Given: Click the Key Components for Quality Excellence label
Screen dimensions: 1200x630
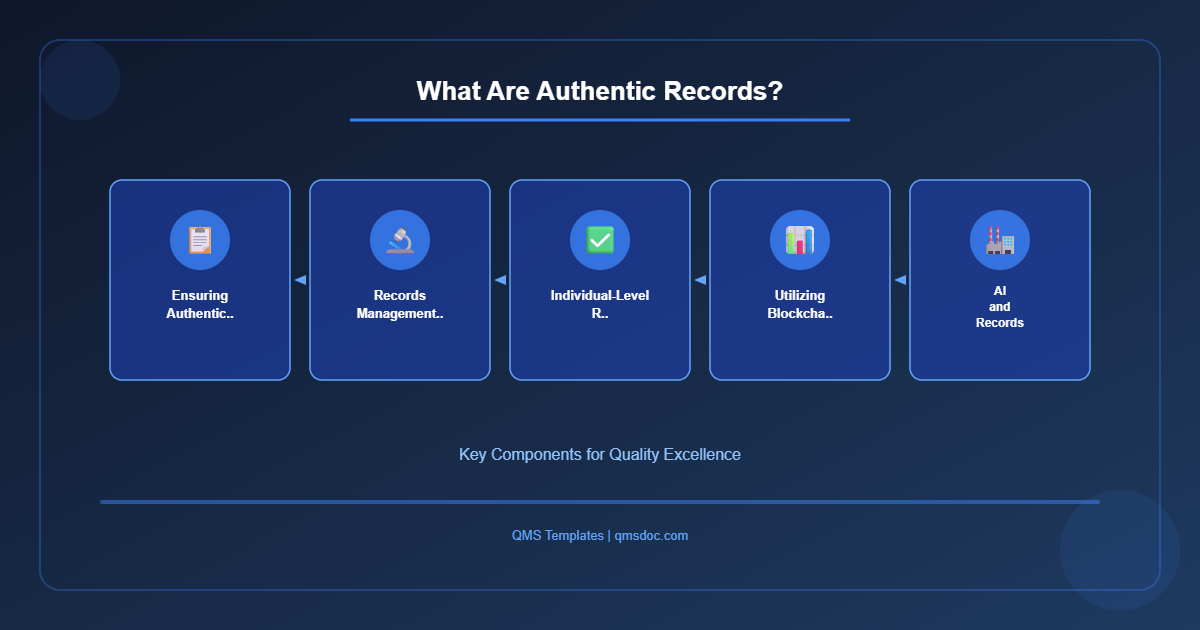Looking at the screenshot, I should click(599, 454).
